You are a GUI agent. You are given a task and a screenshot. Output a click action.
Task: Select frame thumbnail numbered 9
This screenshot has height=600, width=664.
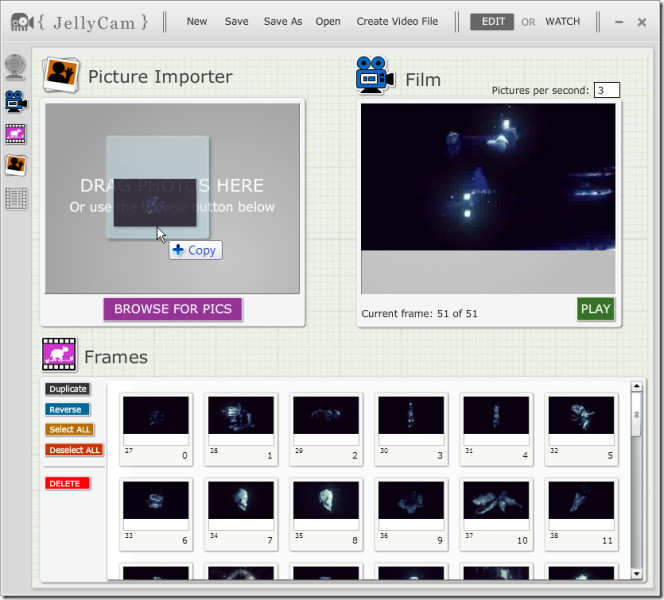point(411,514)
